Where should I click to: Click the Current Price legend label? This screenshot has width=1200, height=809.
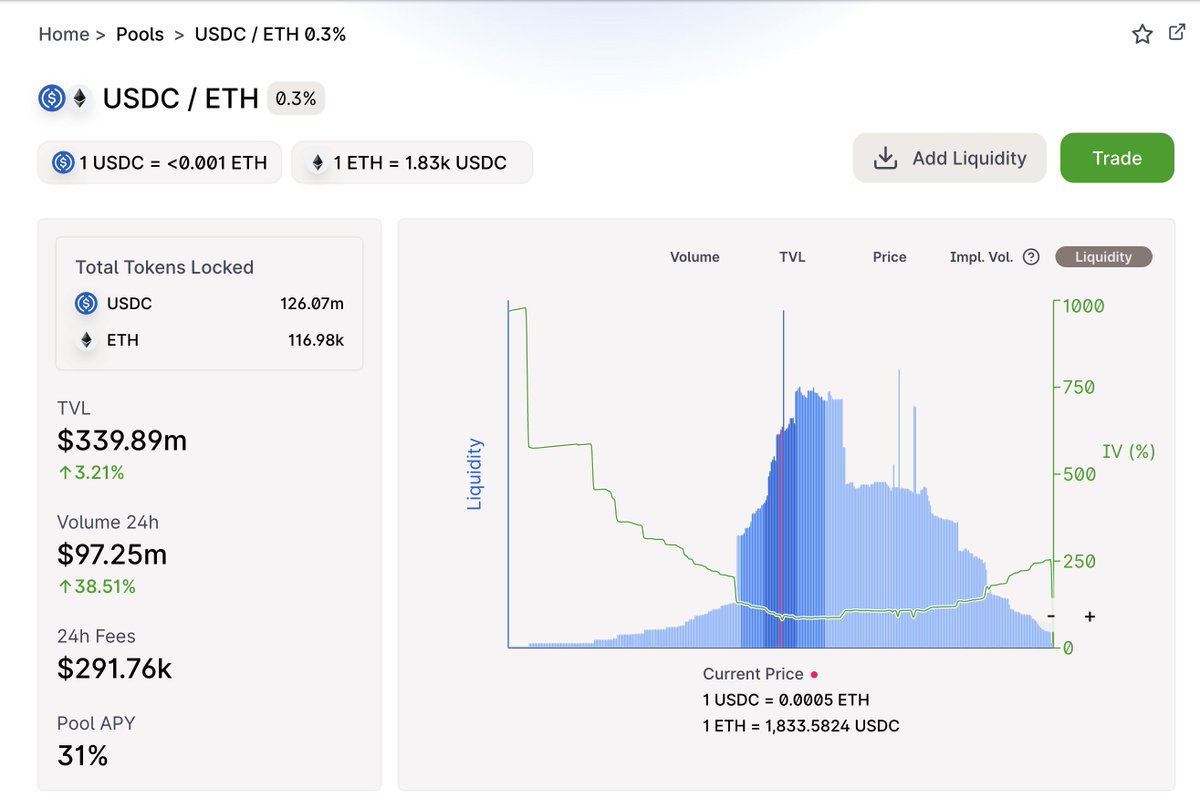[x=753, y=674]
